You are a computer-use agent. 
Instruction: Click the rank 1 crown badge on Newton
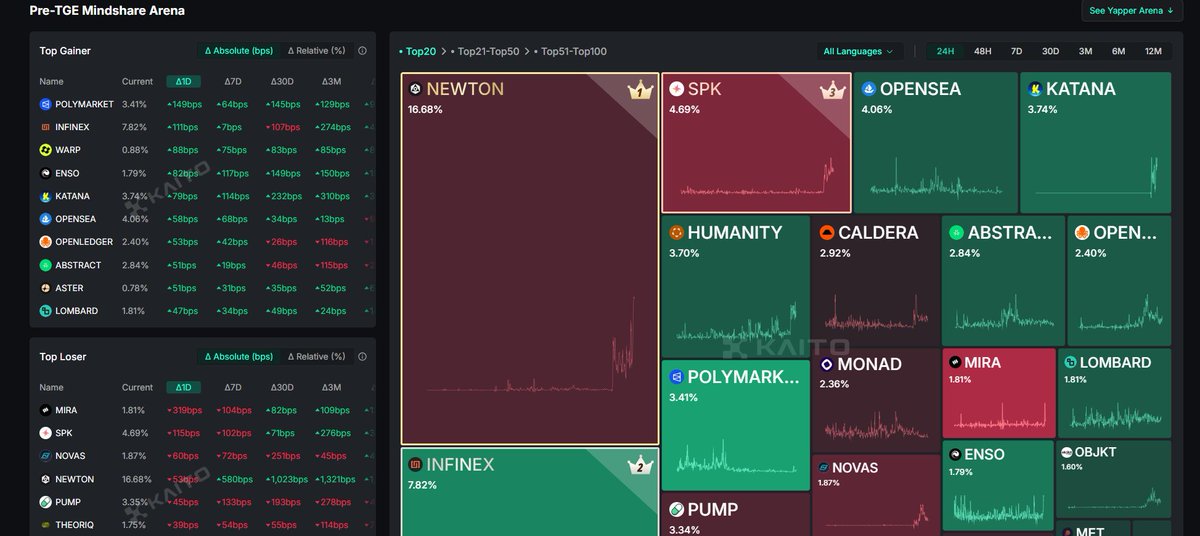[639, 92]
